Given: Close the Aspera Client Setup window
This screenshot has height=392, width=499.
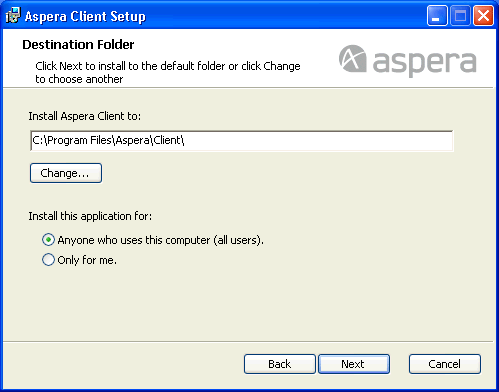Looking at the screenshot, I should (x=483, y=16).
